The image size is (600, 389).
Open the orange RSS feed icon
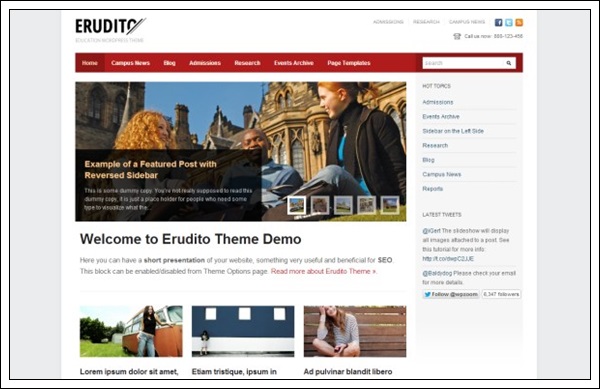tap(519, 23)
